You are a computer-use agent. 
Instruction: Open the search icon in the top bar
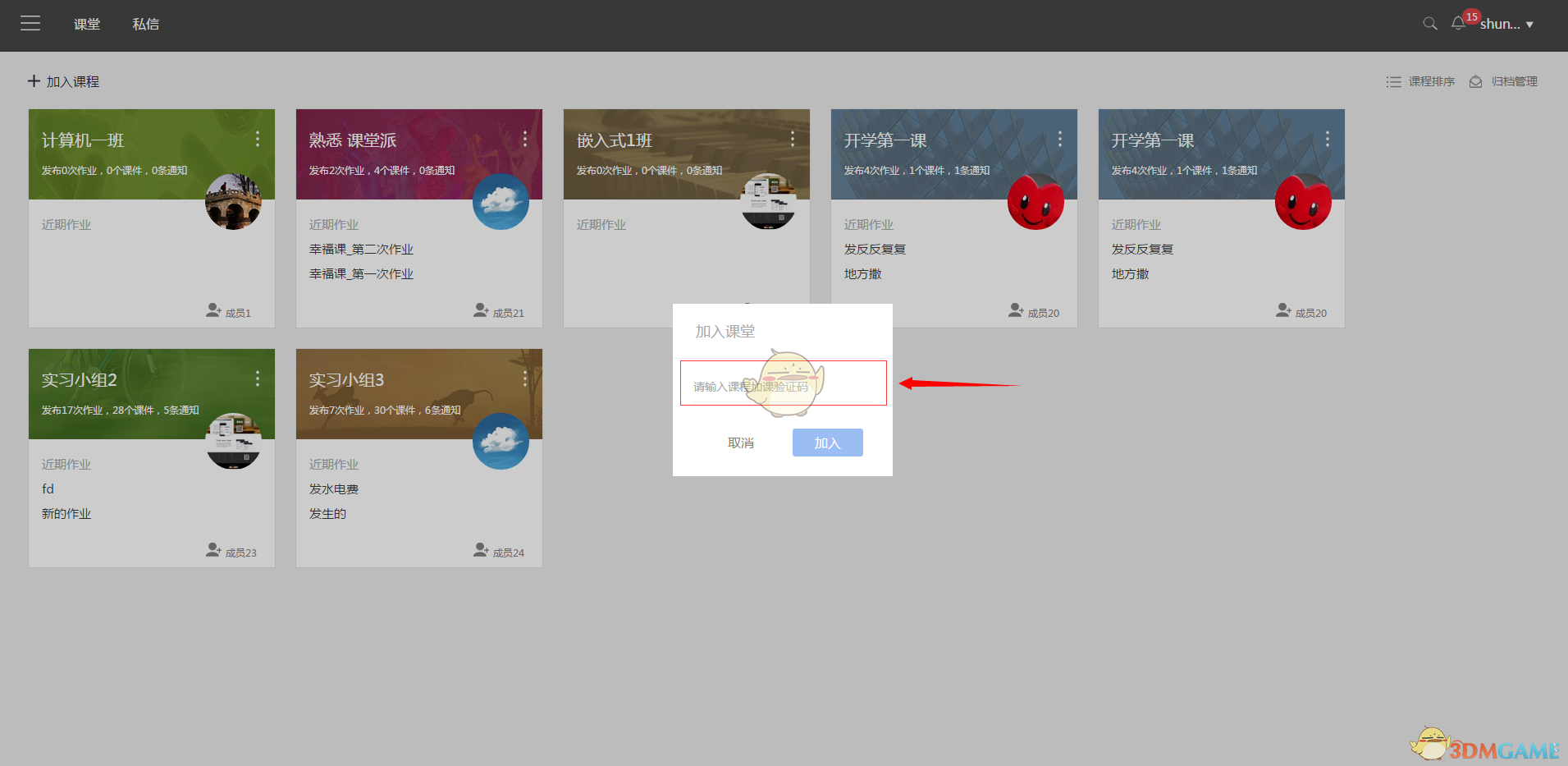point(1430,24)
